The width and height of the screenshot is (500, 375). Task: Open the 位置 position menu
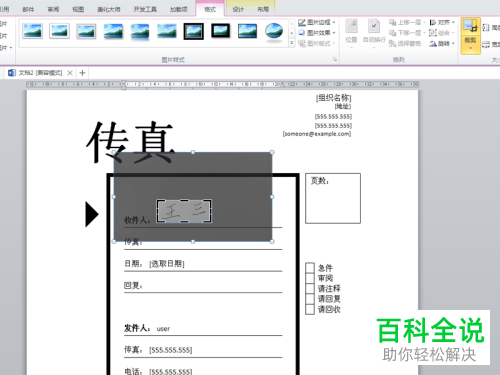coord(351,34)
